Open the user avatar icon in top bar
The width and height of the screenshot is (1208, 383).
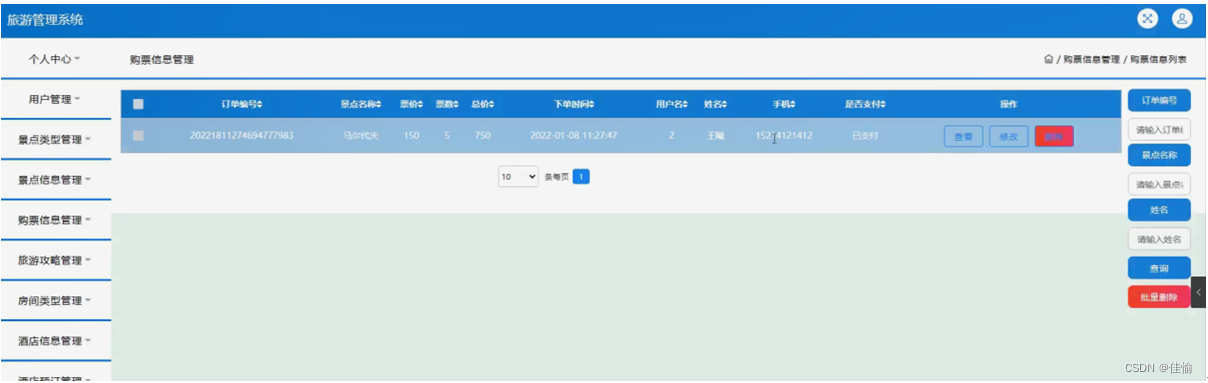coord(1182,18)
